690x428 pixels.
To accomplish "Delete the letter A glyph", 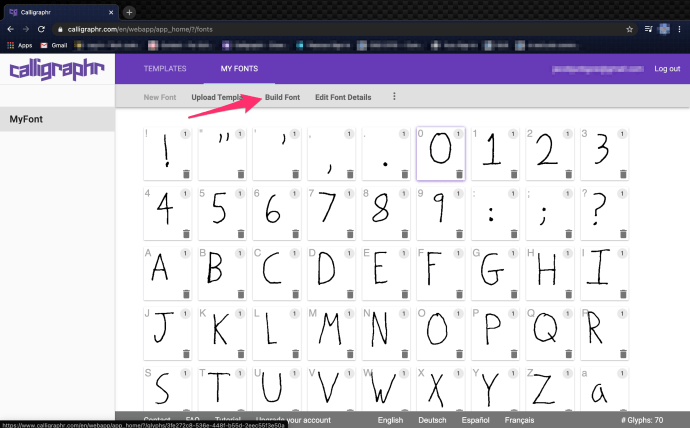I will 186,293.
